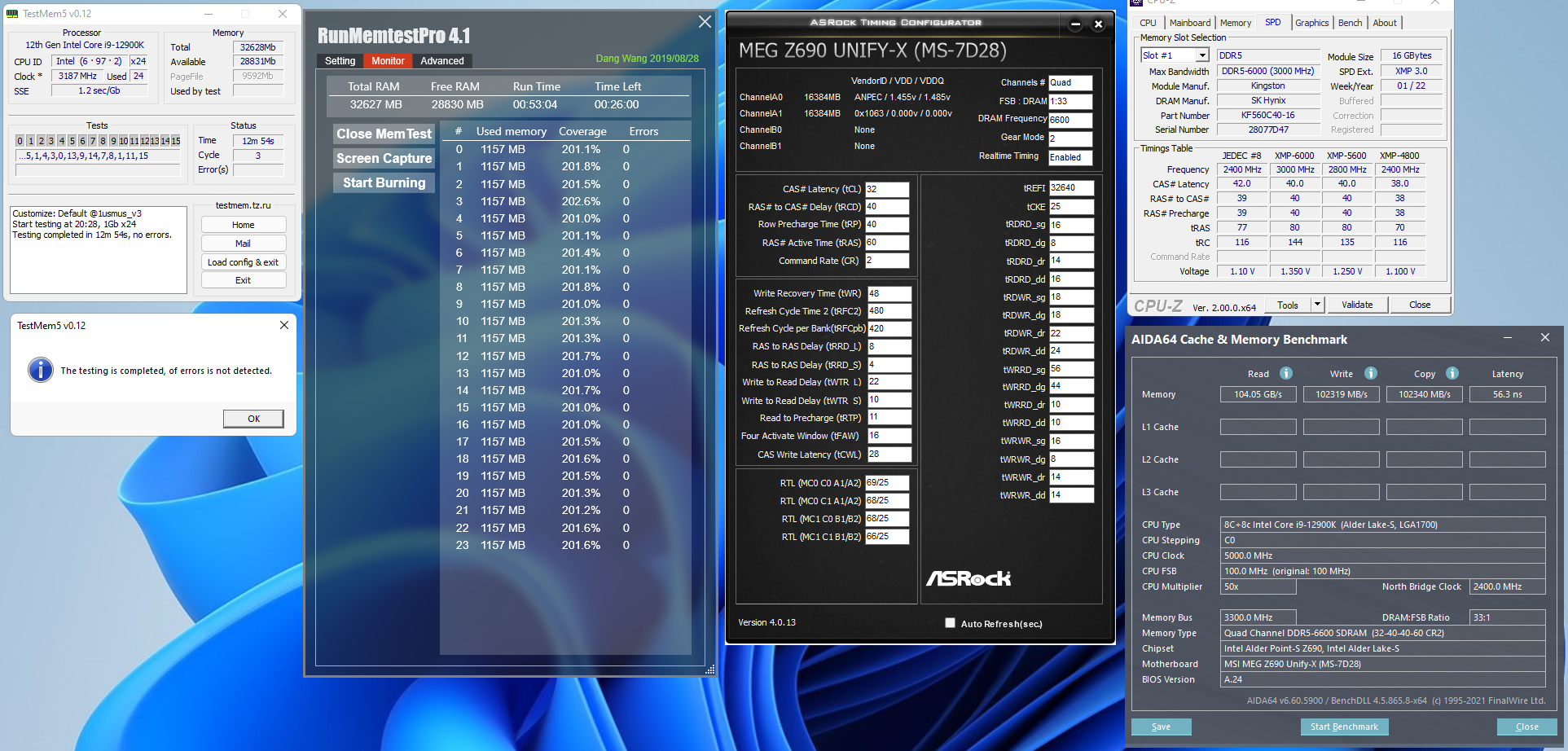
Task: Click the Gear Mode value field
Action: (x=1070, y=138)
